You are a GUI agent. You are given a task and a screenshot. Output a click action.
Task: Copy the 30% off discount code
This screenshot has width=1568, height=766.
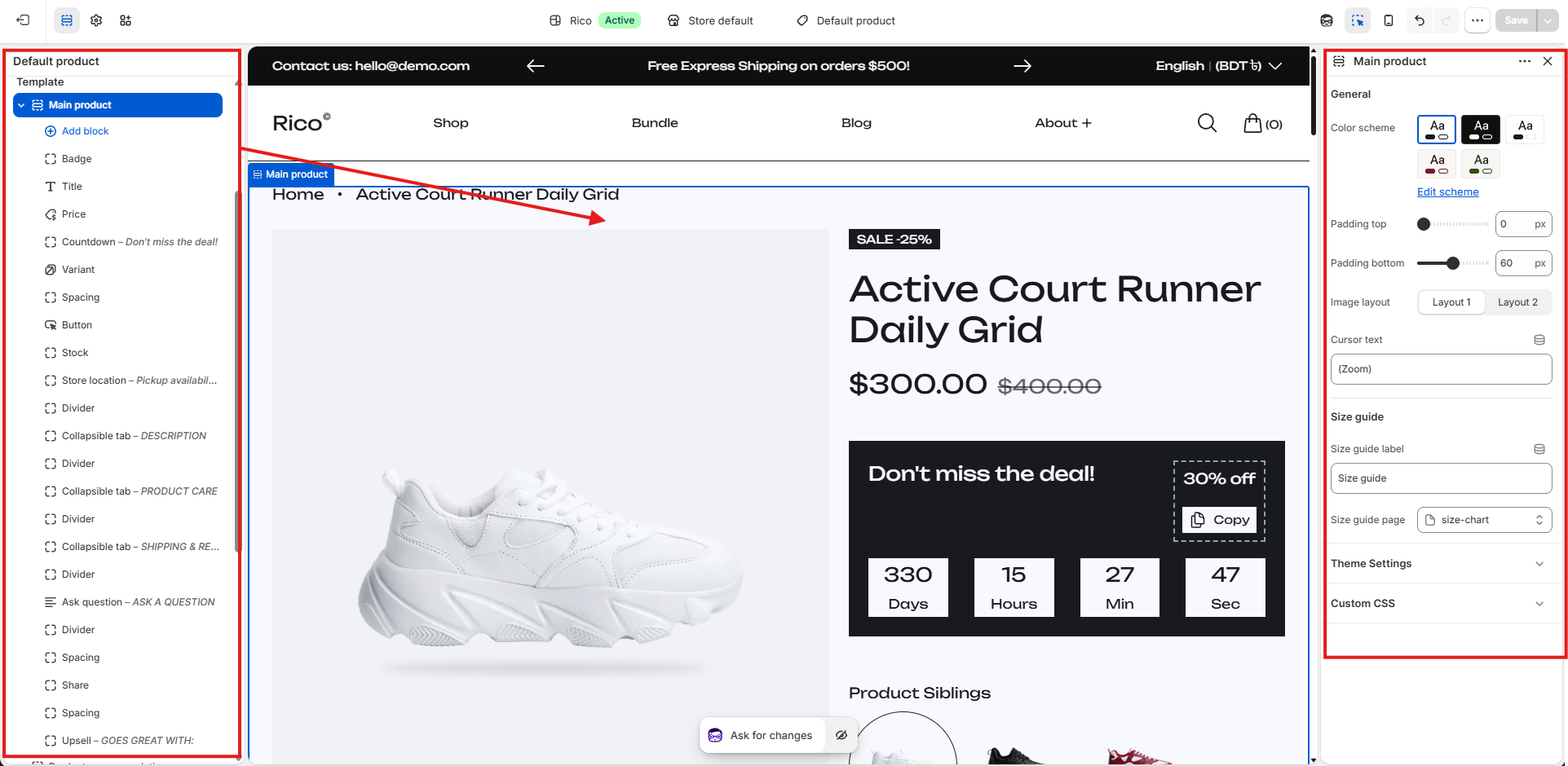click(1220, 520)
